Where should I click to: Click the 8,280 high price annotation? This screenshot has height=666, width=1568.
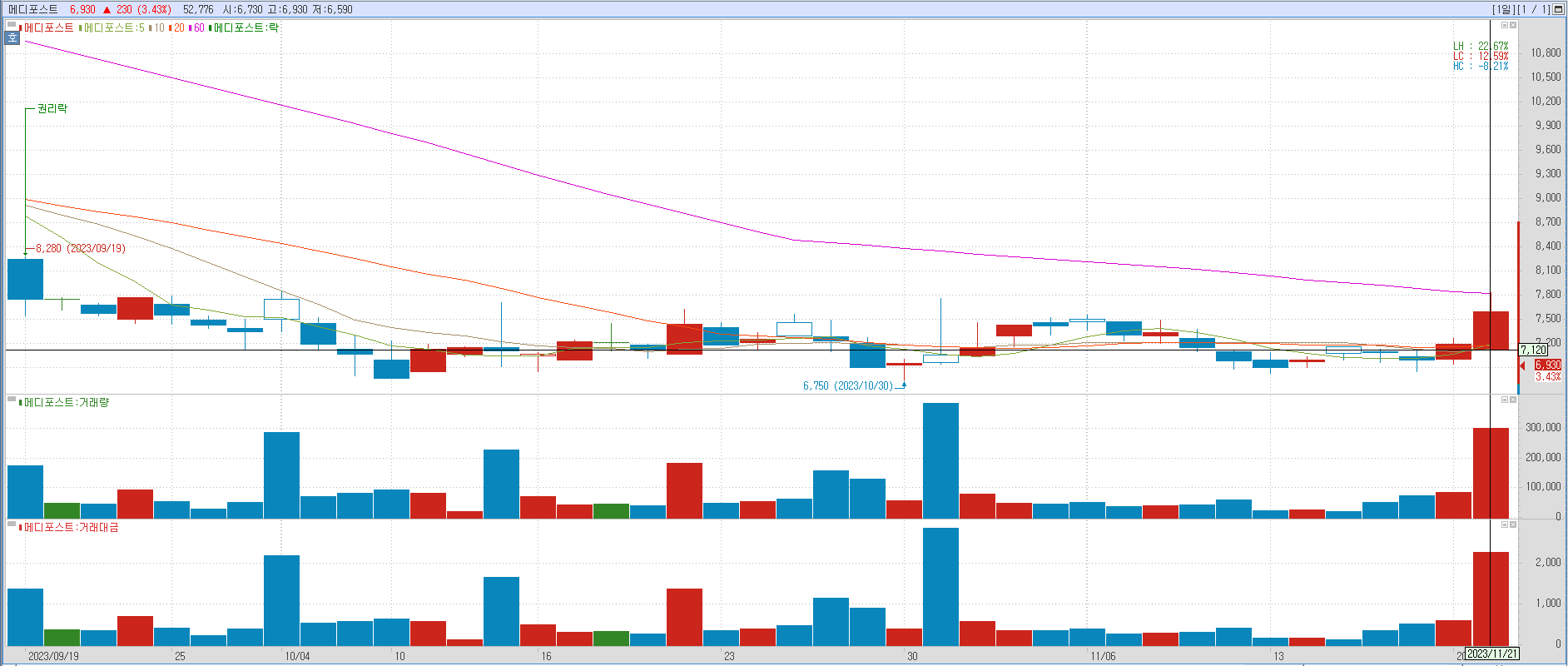point(80,248)
